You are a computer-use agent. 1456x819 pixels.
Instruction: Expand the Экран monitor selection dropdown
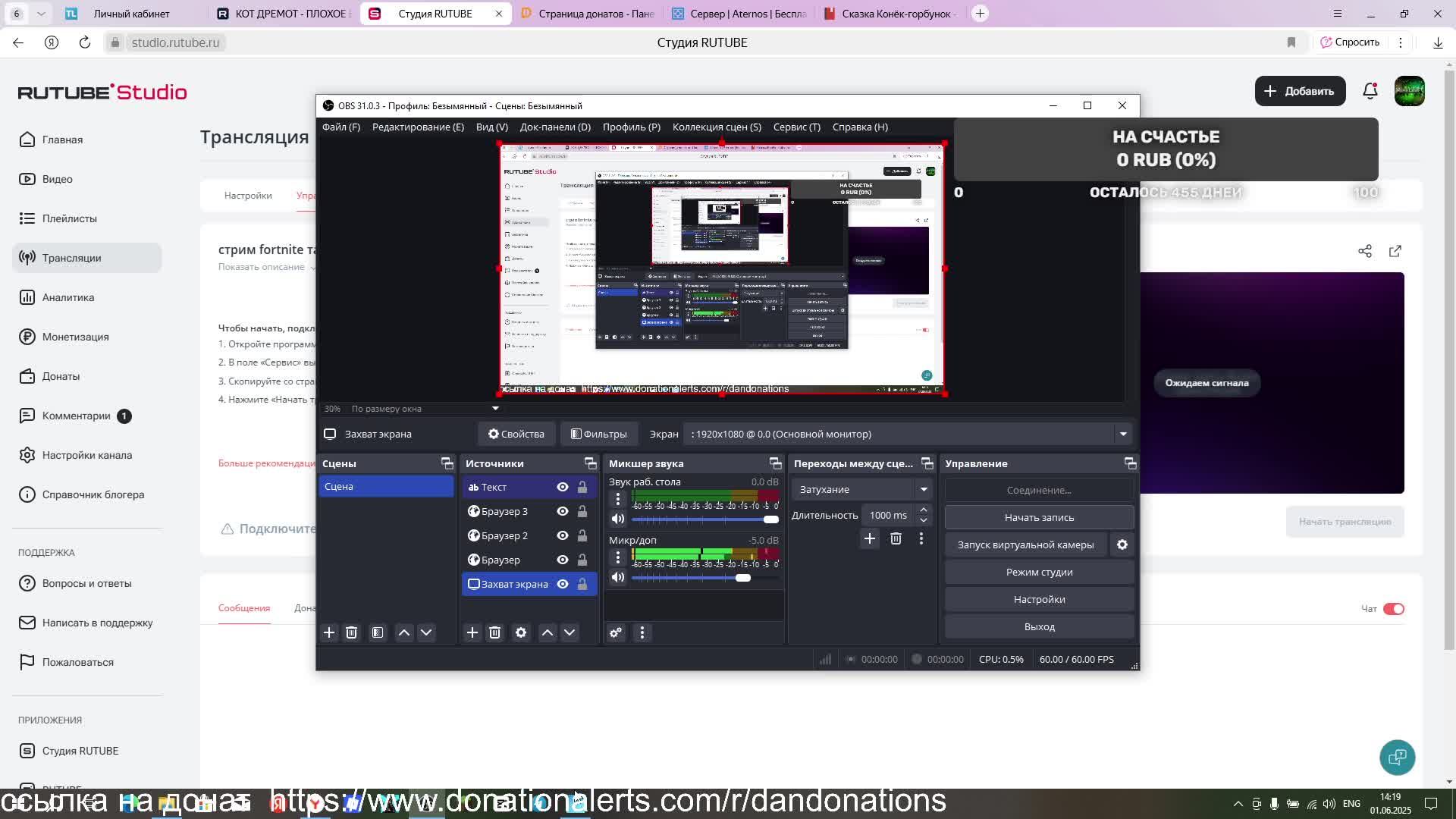pos(1123,434)
